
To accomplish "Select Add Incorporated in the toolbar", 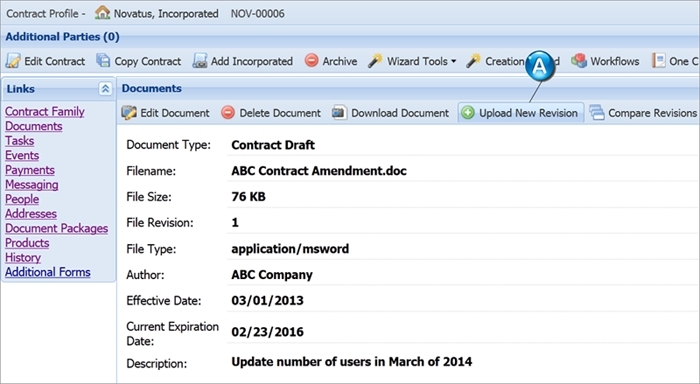I will [242, 61].
